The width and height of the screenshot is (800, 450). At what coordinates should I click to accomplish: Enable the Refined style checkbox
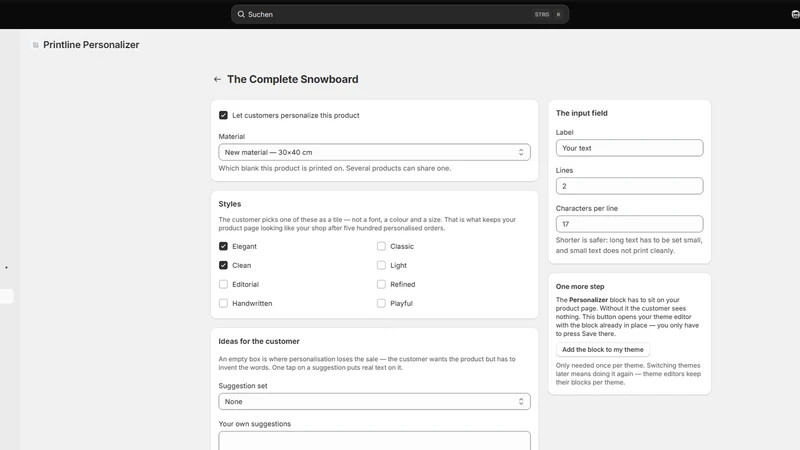381,284
